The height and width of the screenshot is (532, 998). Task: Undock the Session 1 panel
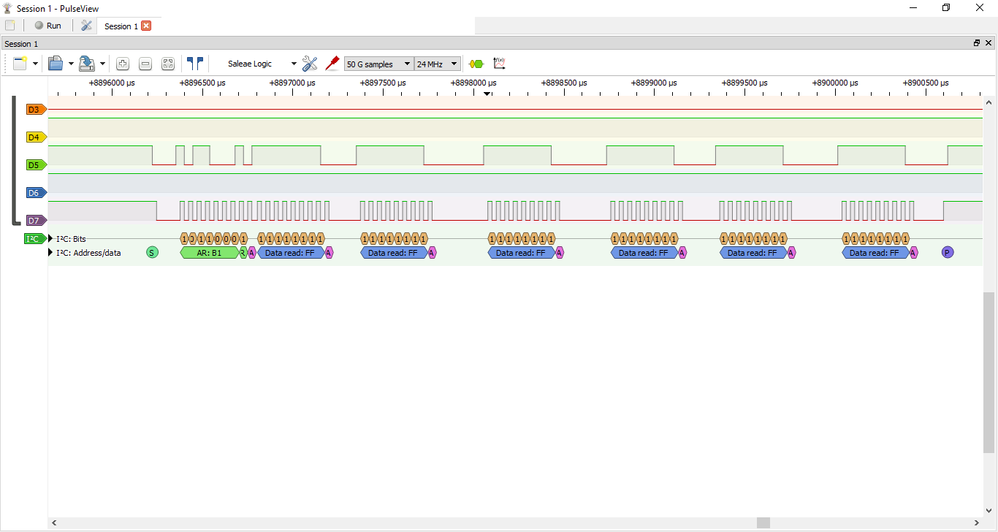(x=977, y=43)
